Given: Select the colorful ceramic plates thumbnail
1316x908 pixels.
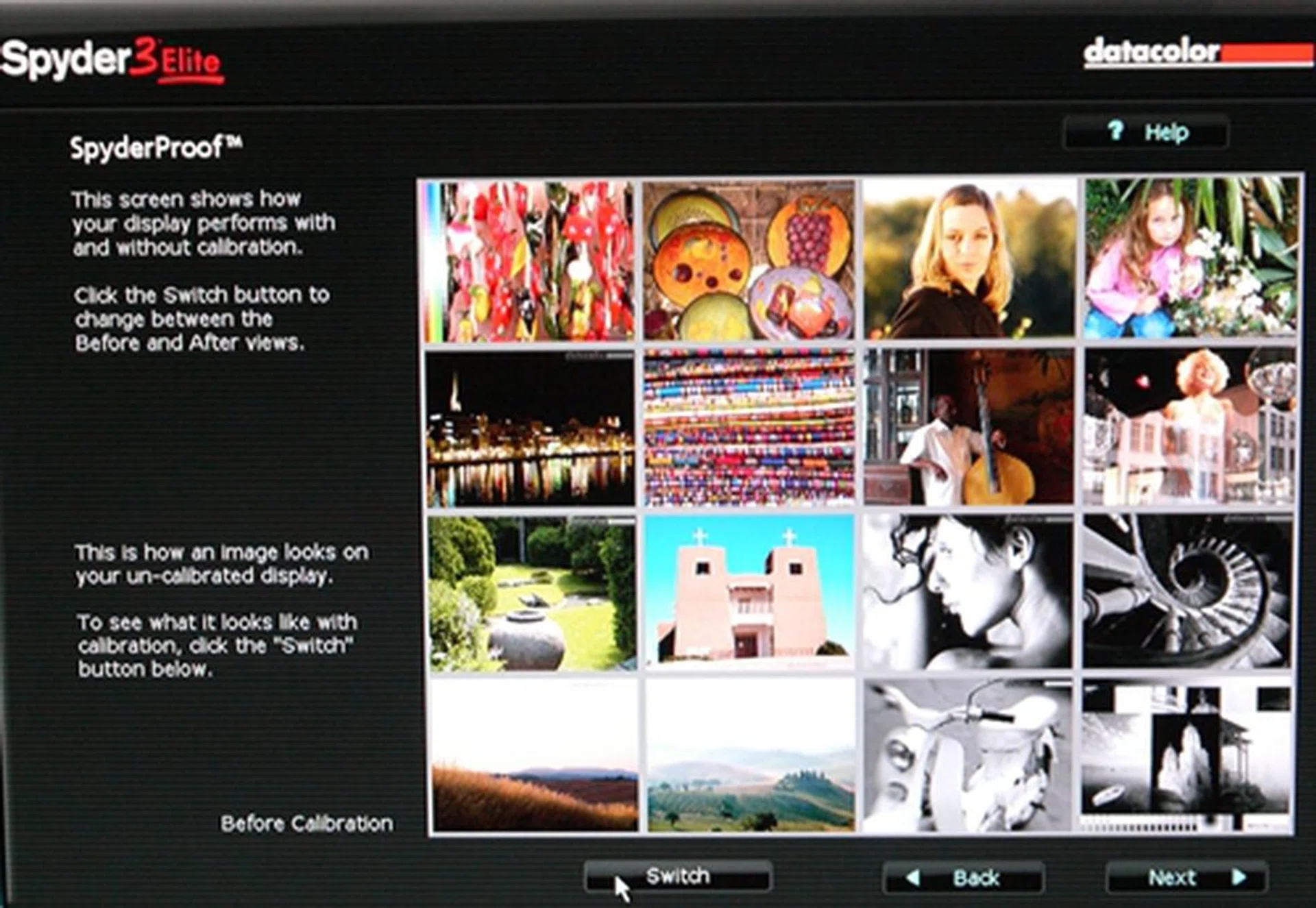Looking at the screenshot, I should [x=748, y=260].
